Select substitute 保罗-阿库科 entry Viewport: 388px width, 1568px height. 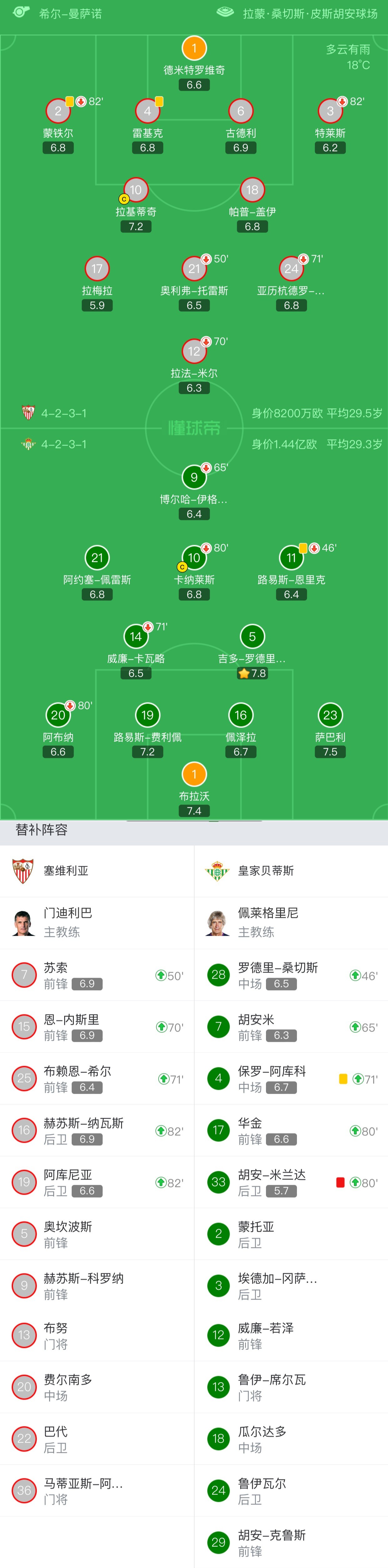291,1078
